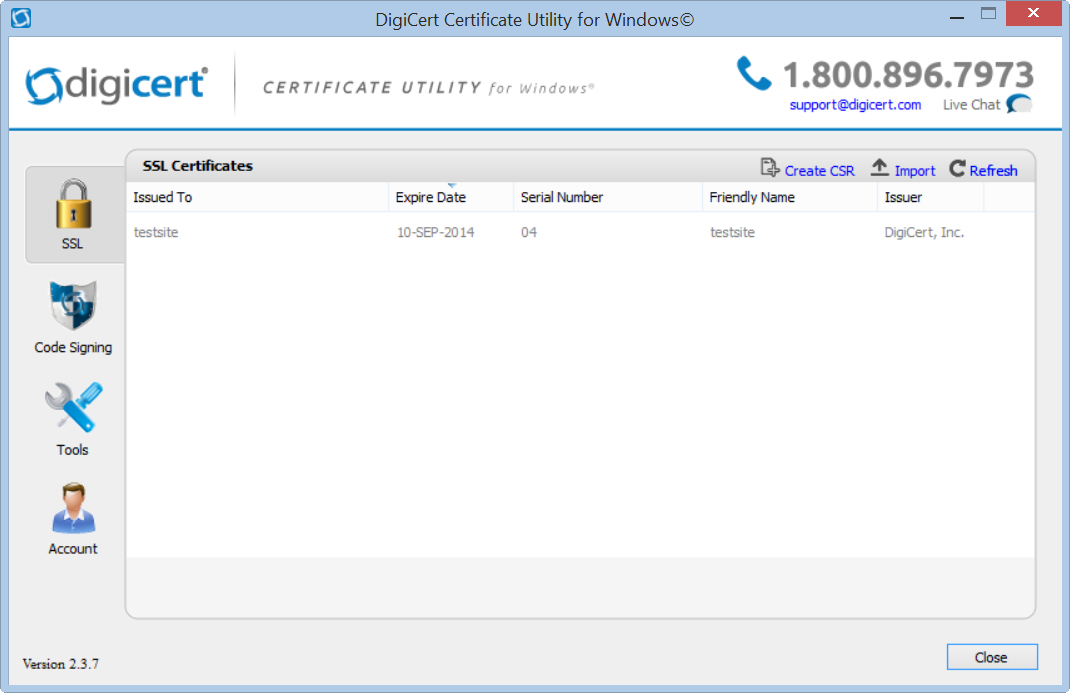
Task: Click the Close button at bottom
Action: click(992, 657)
